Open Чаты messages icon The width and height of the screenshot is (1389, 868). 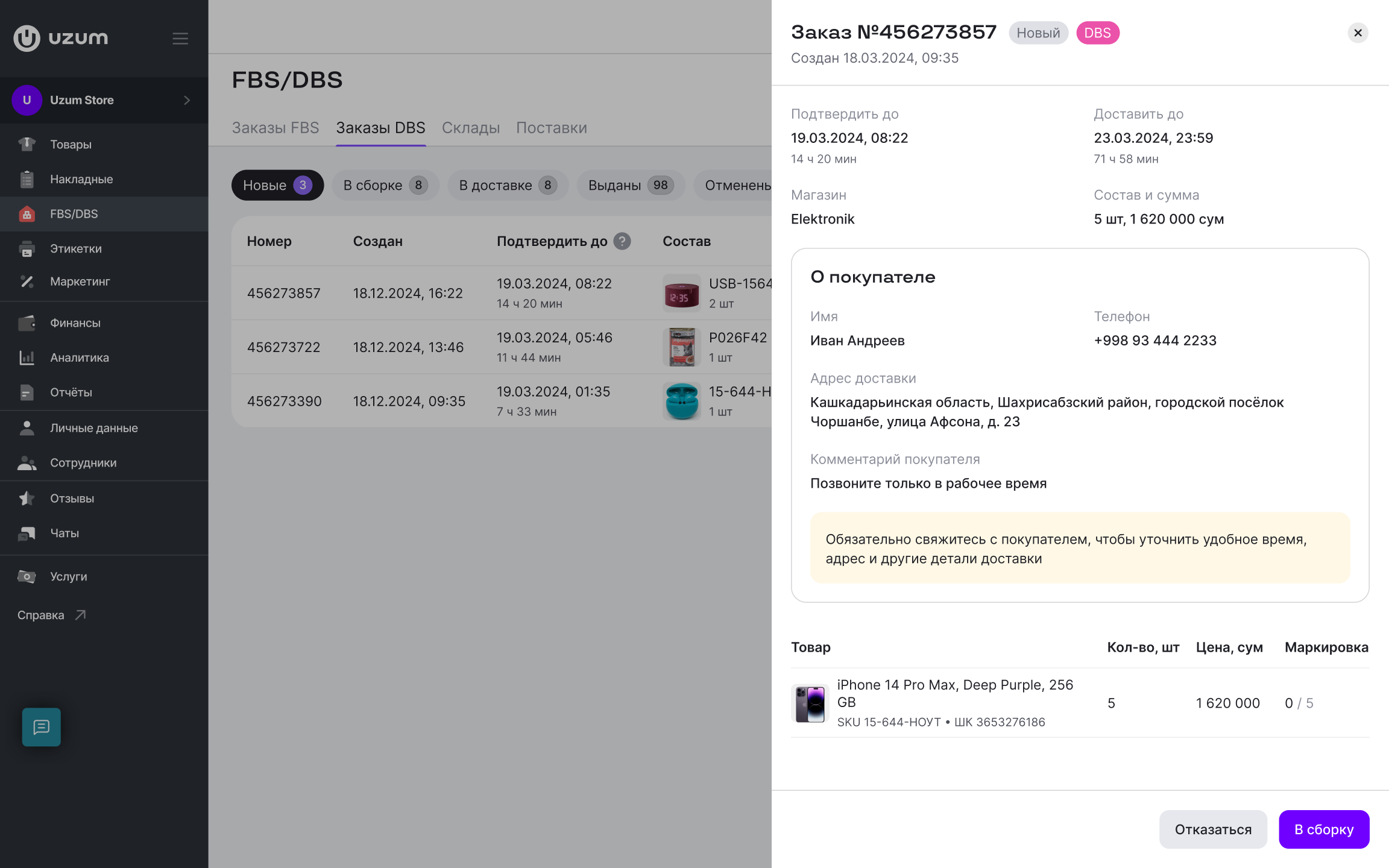[27, 533]
